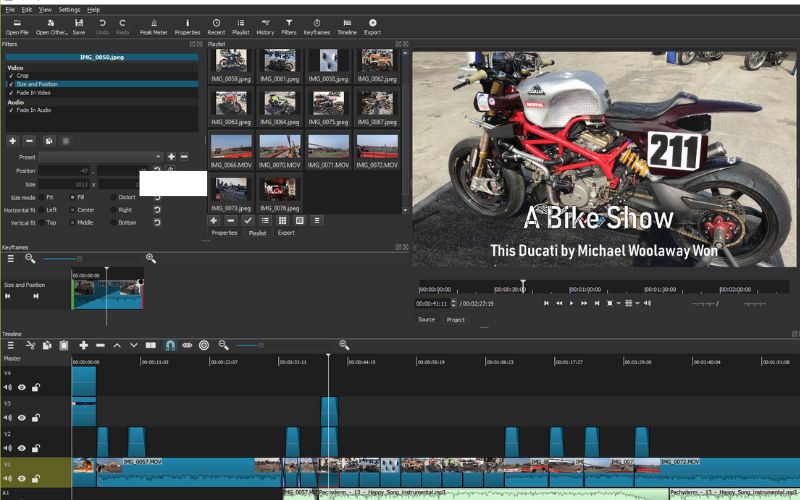Zoom in on the keyframes view
The height and width of the screenshot is (500, 800).
(151, 259)
